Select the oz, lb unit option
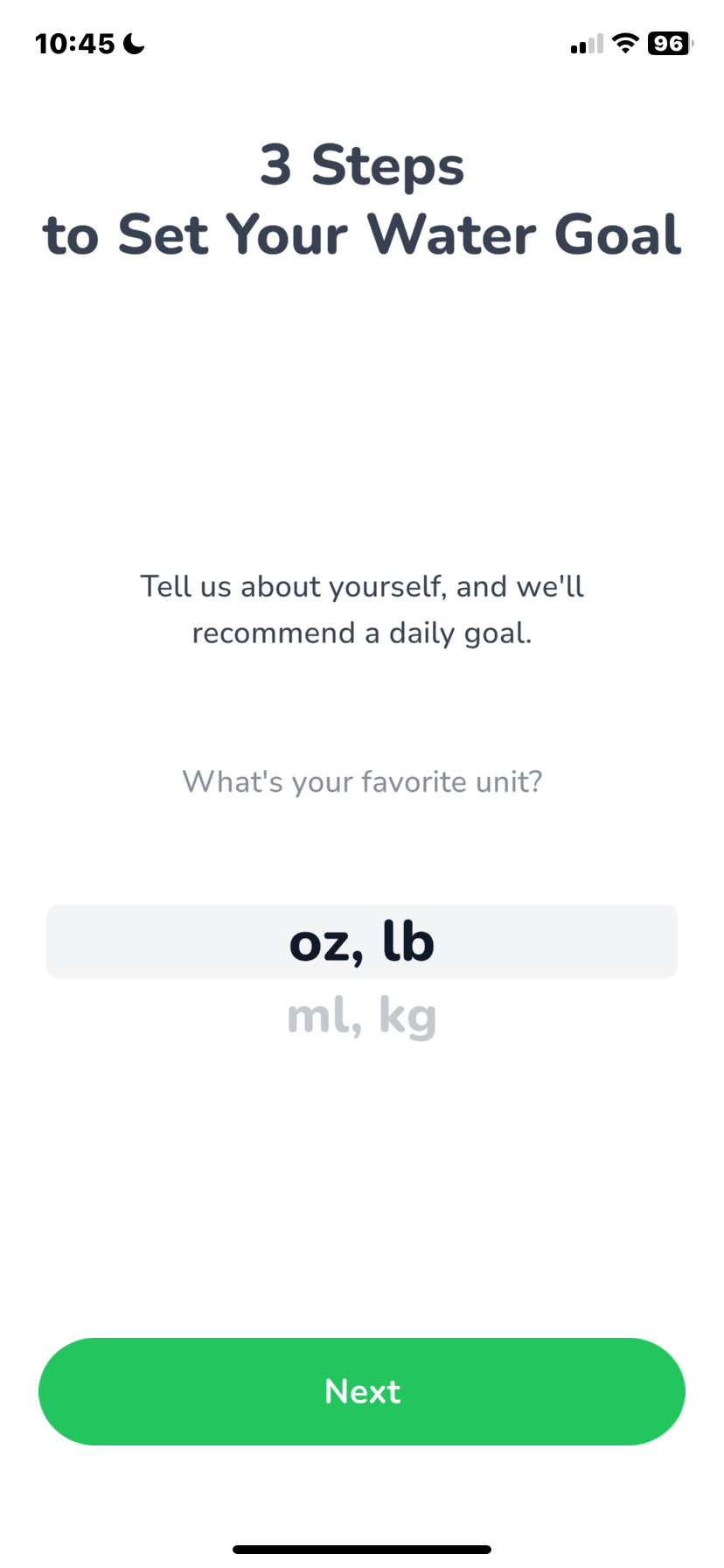The height and width of the screenshot is (1568, 724). (x=362, y=941)
